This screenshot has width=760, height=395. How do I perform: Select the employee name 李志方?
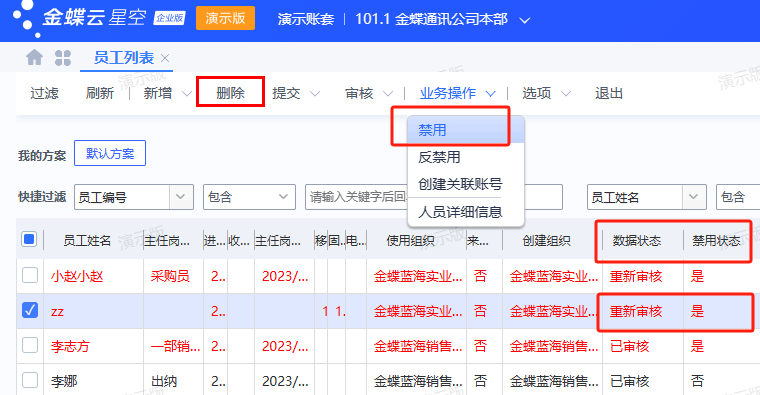point(70,346)
